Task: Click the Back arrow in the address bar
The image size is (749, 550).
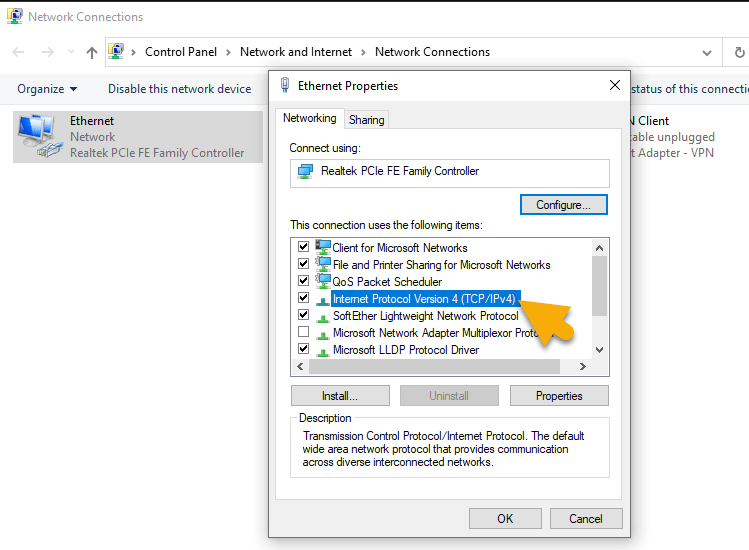Action: click(x=19, y=52)
